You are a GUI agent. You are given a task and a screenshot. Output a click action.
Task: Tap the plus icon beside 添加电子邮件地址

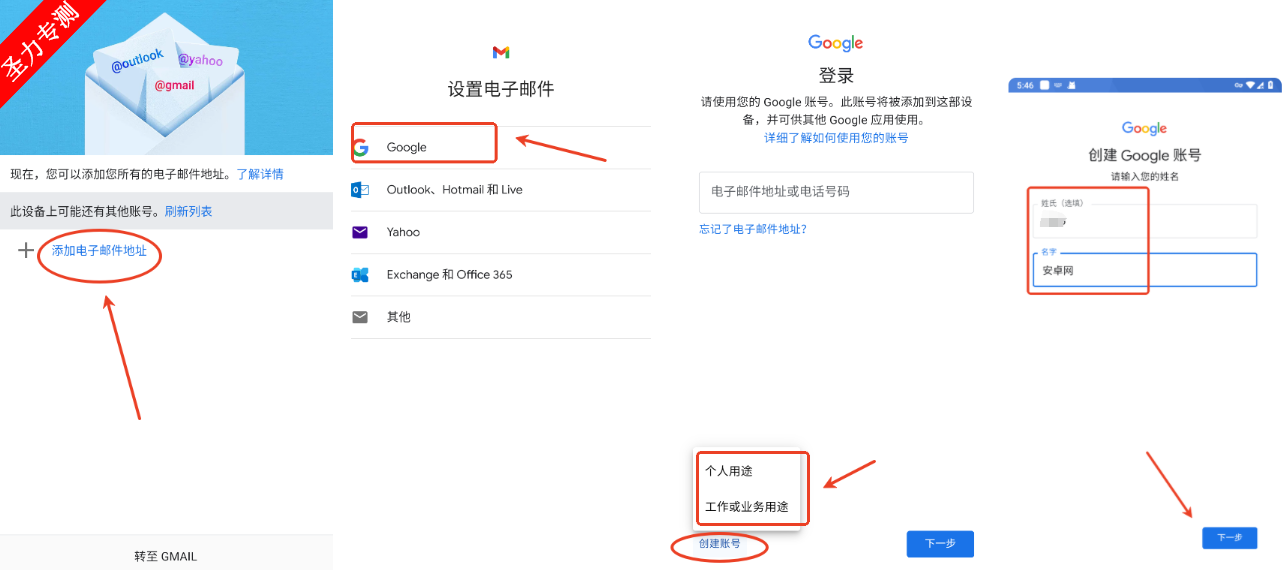(x=26, y=251)
